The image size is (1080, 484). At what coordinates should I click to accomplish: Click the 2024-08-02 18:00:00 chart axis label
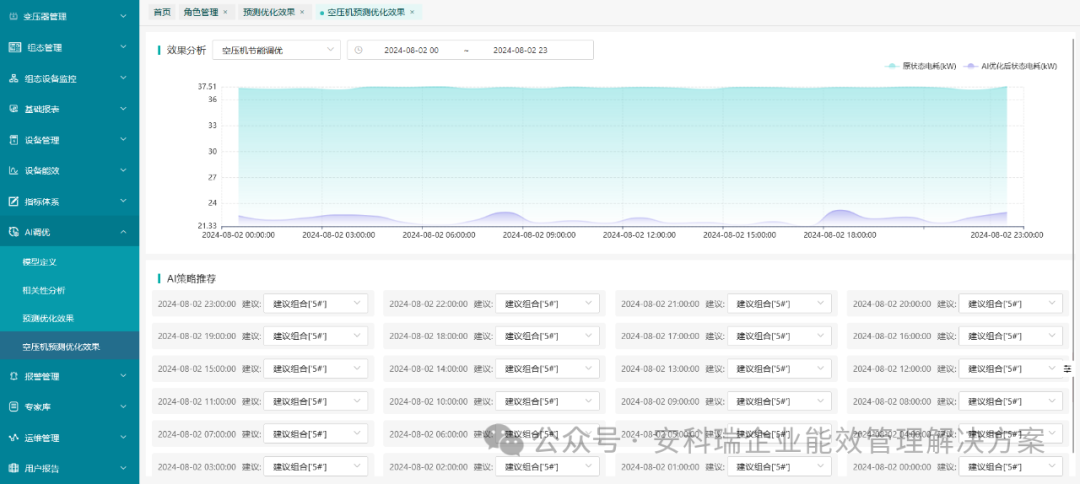(x=840, y=235)
